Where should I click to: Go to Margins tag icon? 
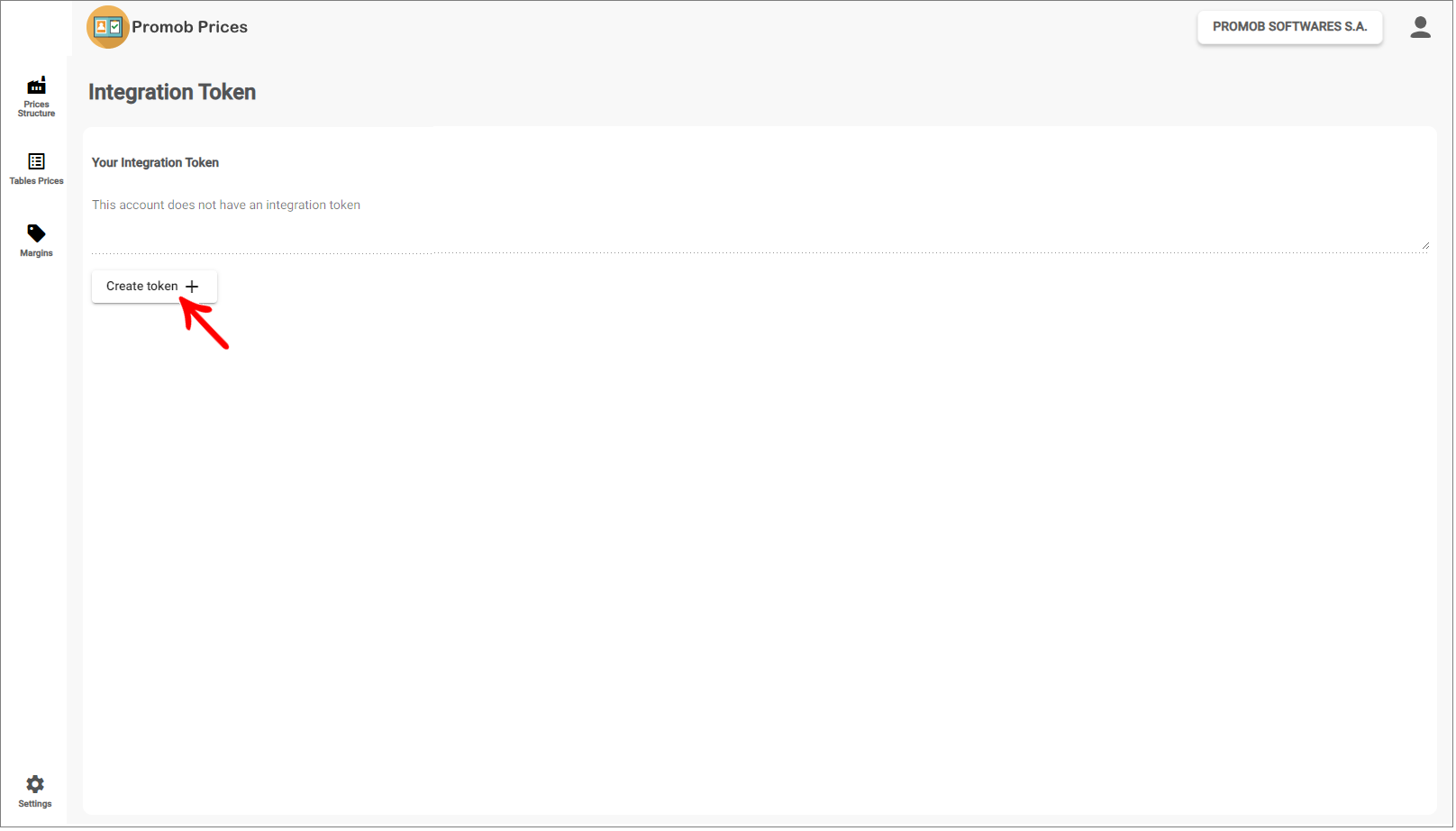coord(36,233)
